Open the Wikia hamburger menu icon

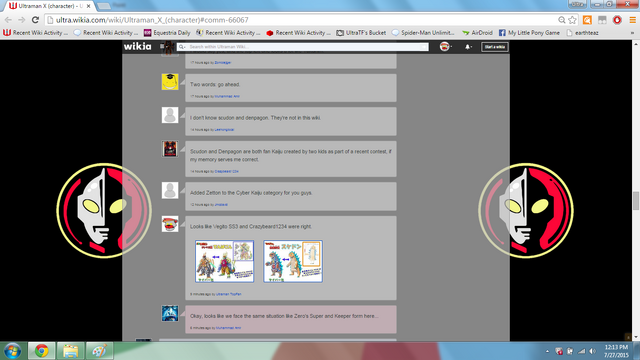tap(162, 47)
